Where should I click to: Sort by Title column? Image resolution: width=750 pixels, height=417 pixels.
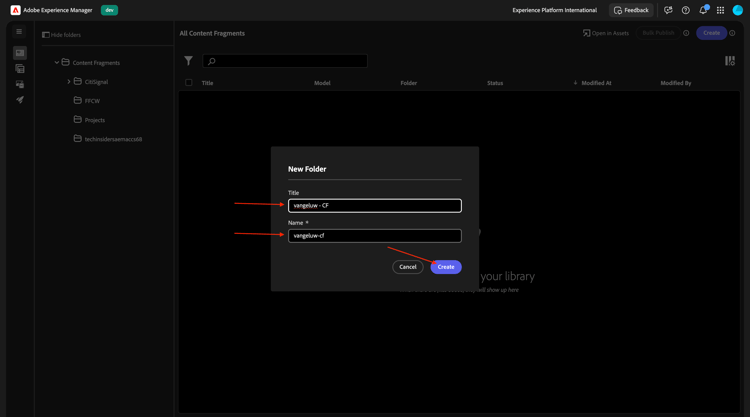208,83
